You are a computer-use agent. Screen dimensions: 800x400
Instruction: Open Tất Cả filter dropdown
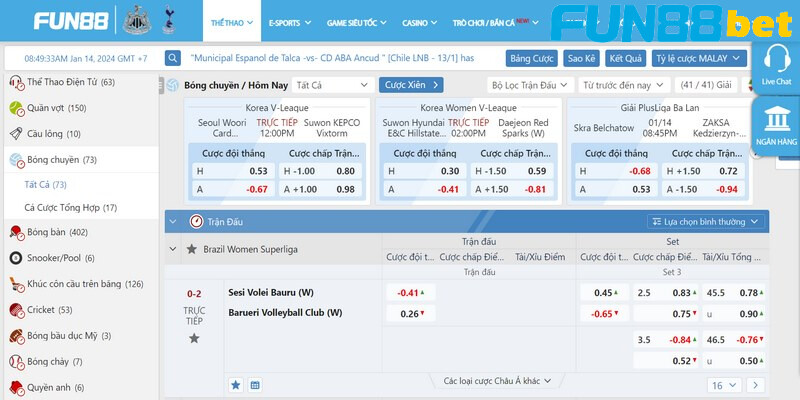point(333,85)
